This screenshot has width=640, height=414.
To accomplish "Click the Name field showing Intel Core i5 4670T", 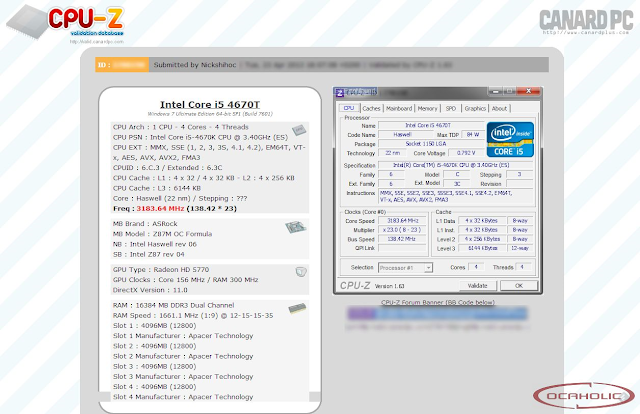I will point(431,125).
